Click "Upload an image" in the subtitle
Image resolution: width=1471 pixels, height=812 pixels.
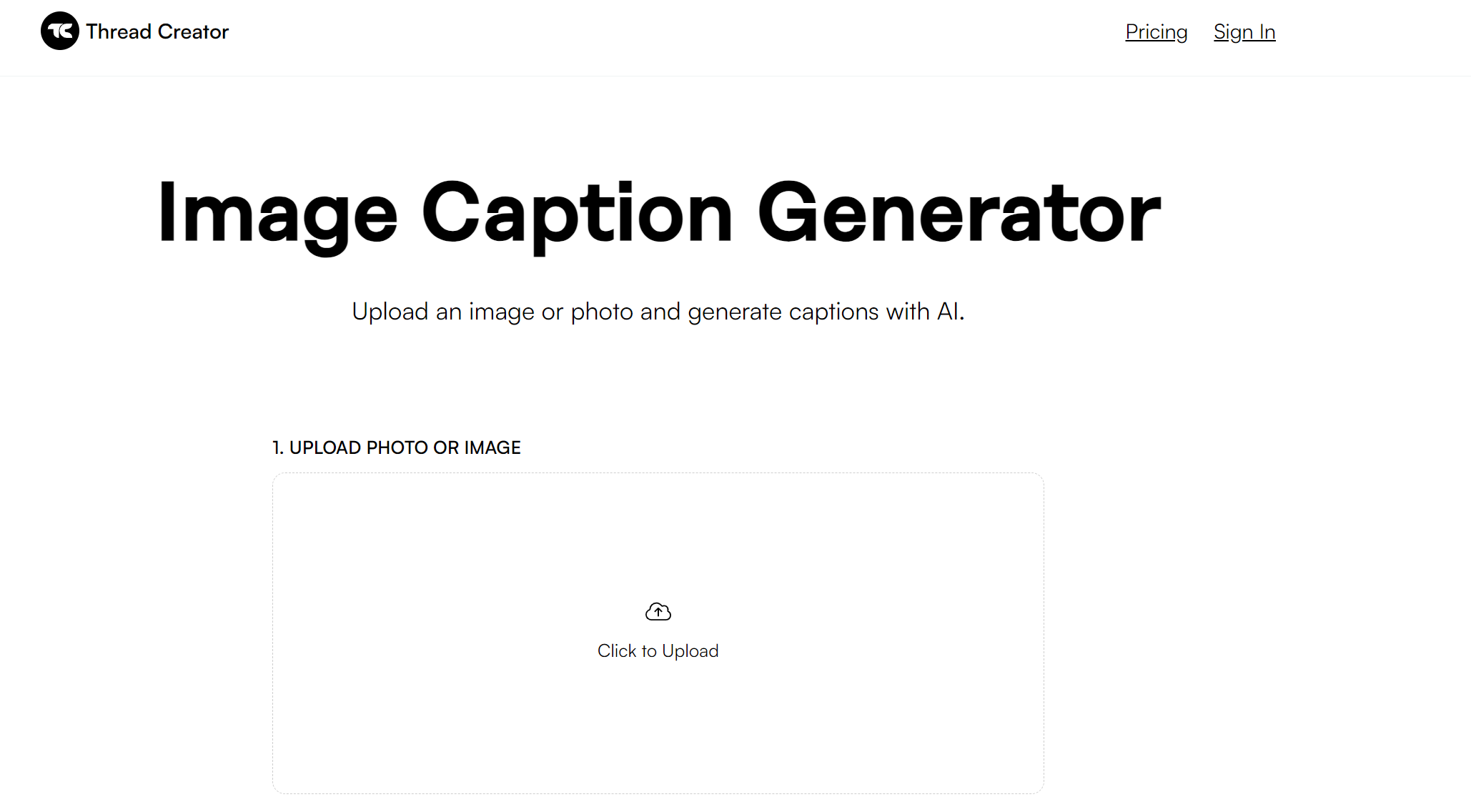tap(442, 312)
